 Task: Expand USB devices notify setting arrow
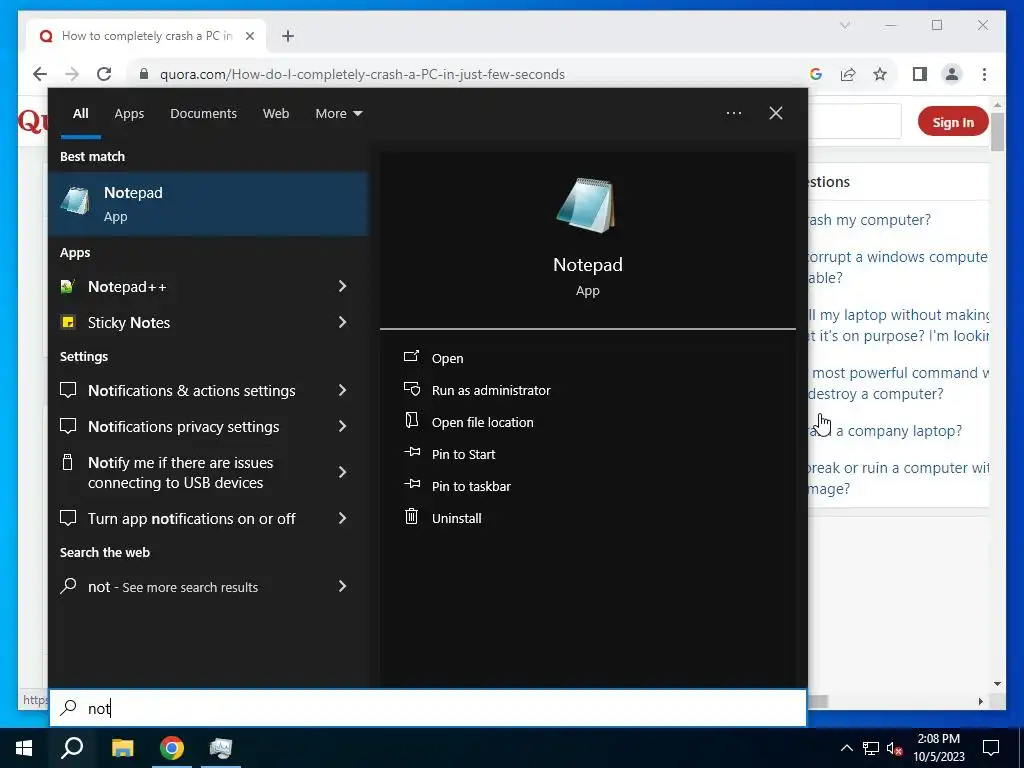coord(342,473)
